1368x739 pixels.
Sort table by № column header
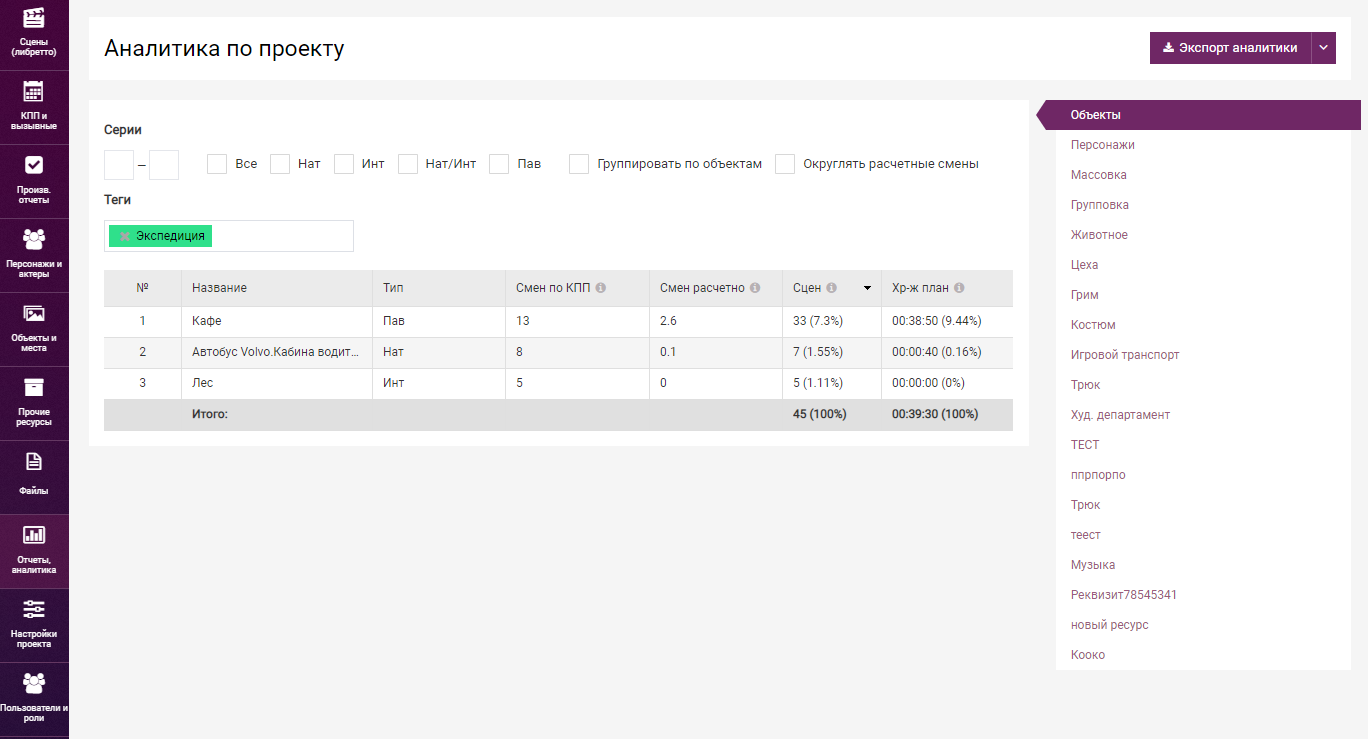click(x=142, y=288)
